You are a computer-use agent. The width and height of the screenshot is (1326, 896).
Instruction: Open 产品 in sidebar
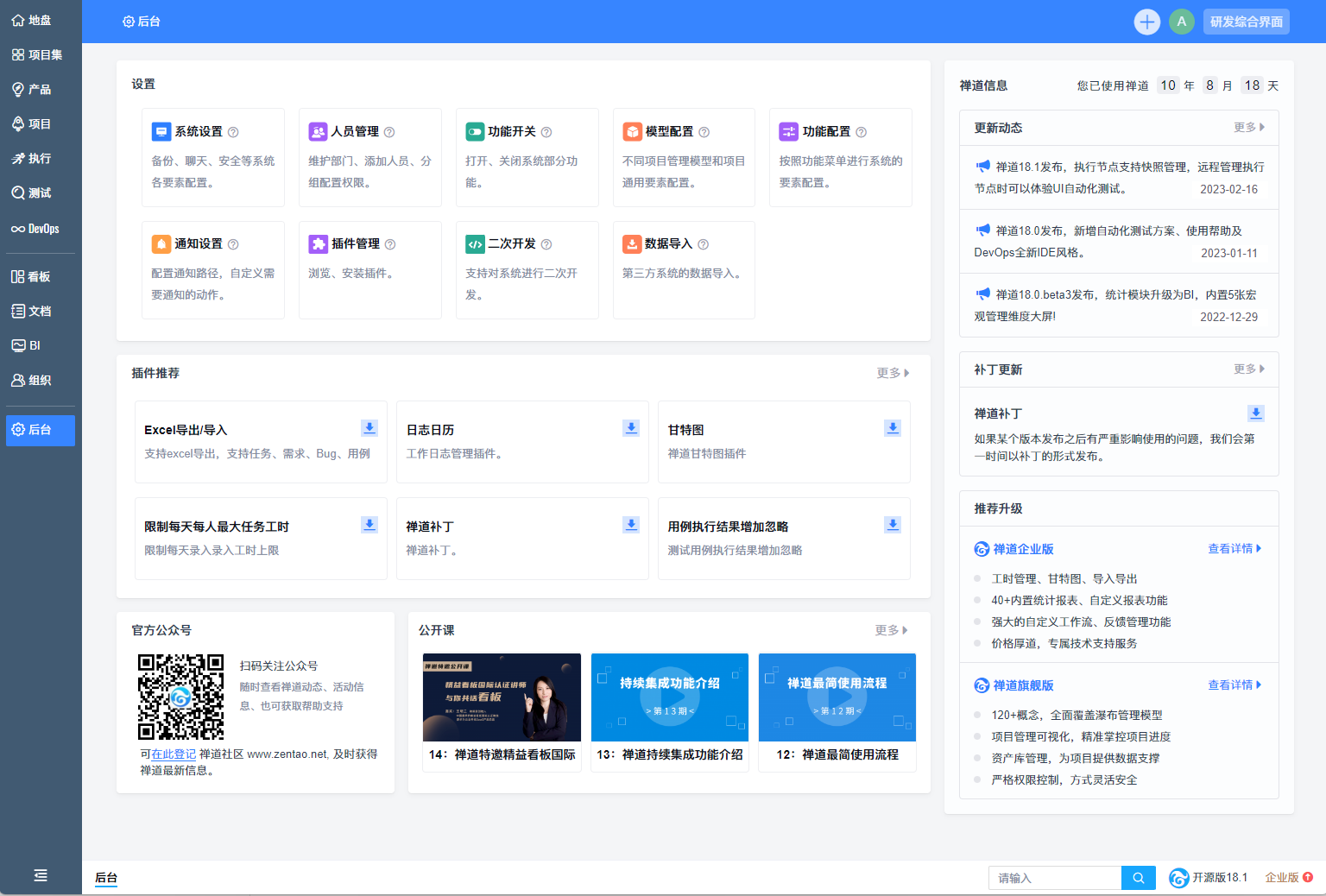(x=41, y=89)
